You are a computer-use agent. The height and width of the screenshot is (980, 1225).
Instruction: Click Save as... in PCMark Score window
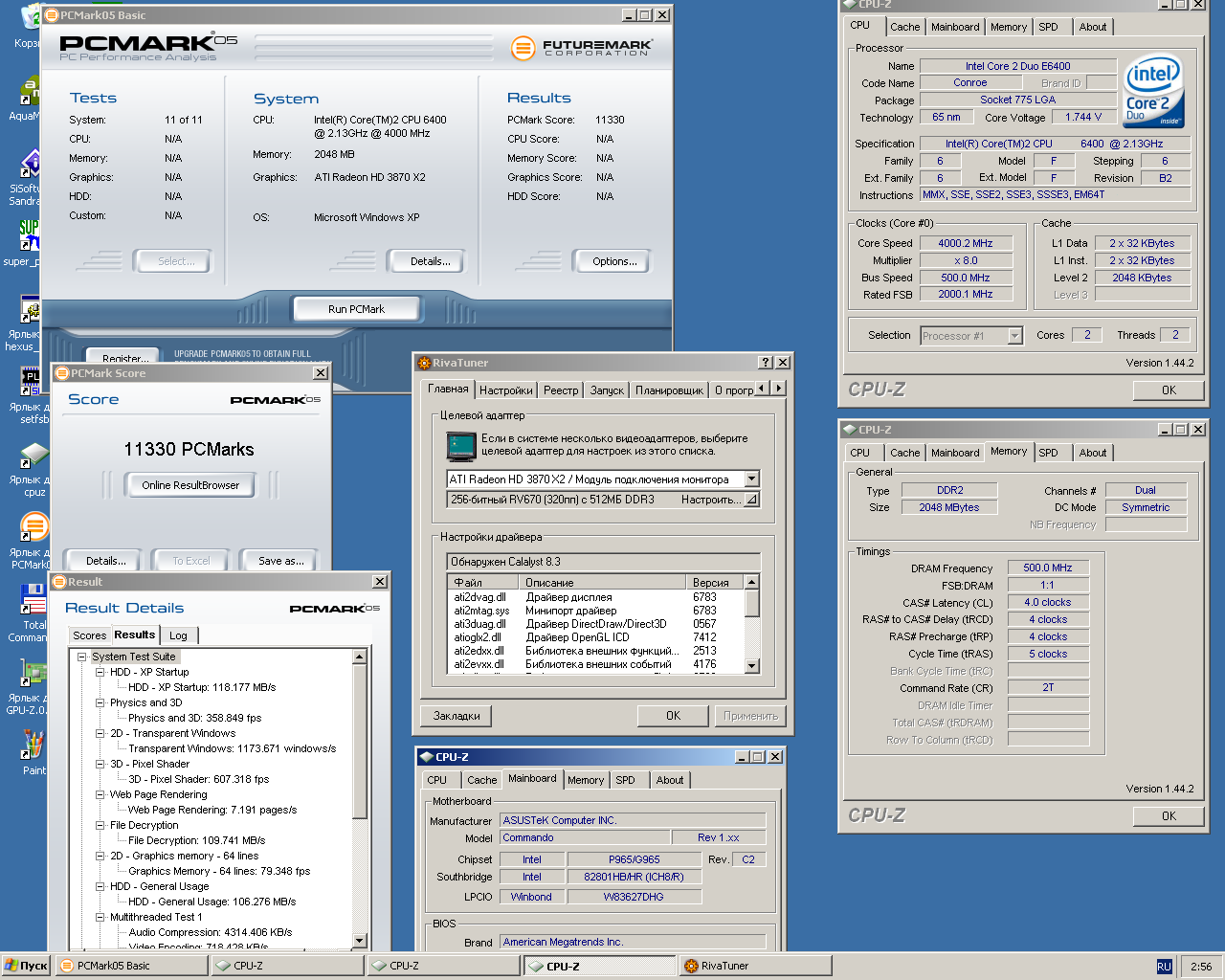coord(280,561)
